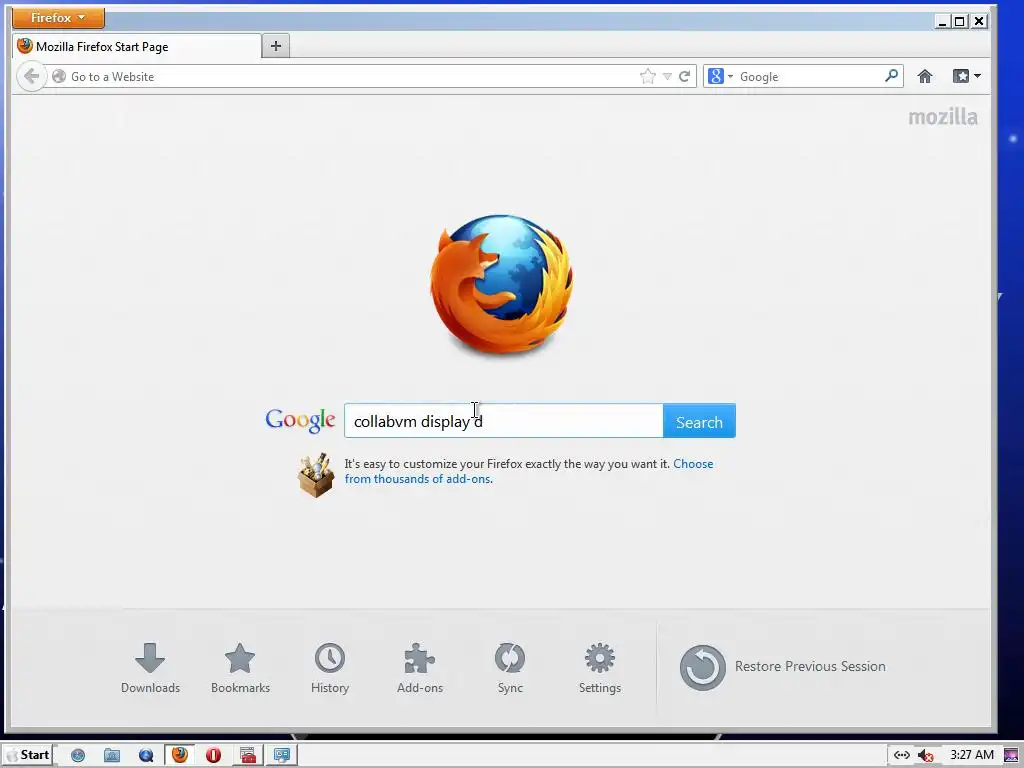Open 'Choose from thousands of add-ons' link
This screenshot has width=1024, height=768.
[x=529, y=471]
